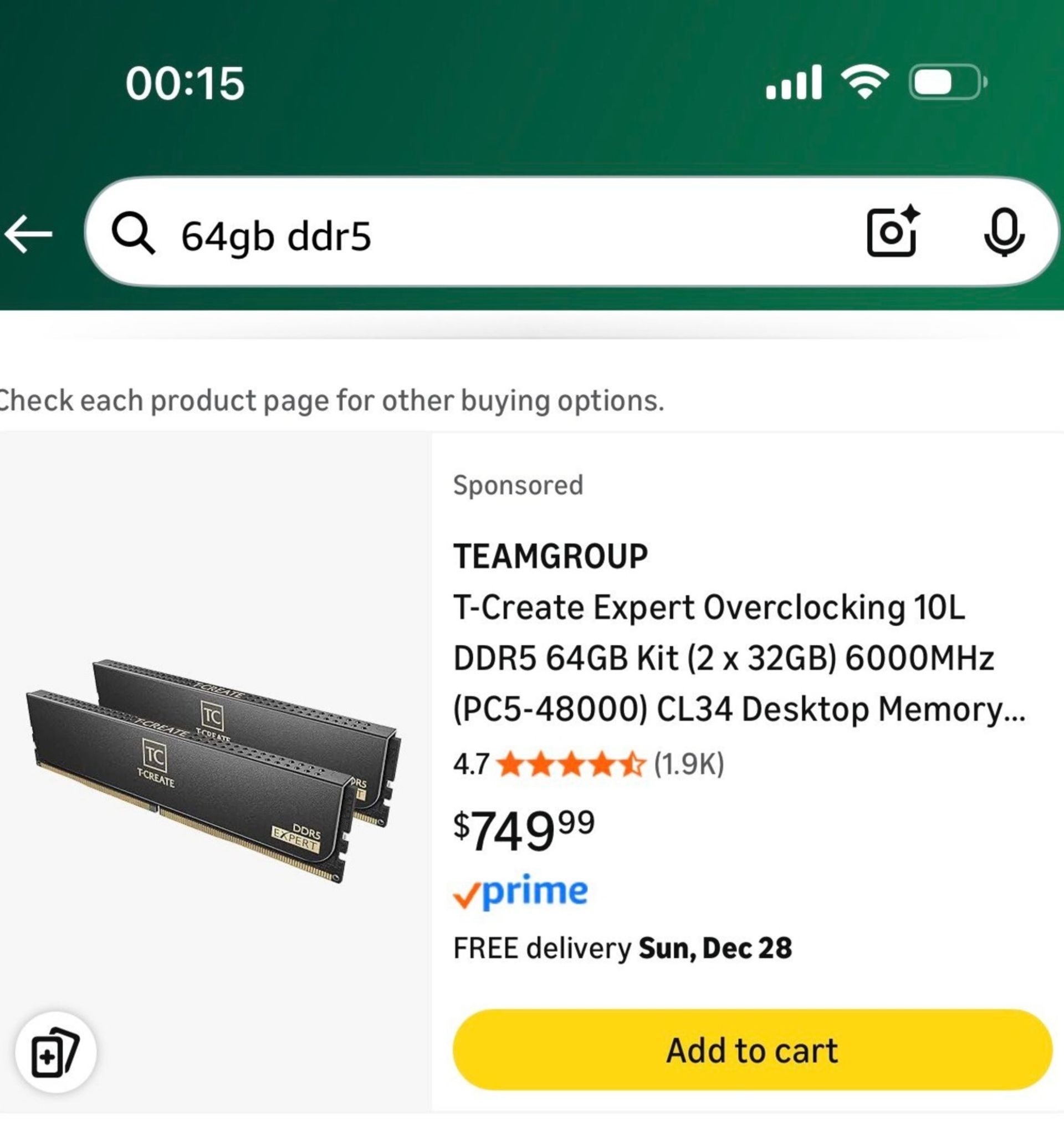
Task: Tap the (1.9K) reviews count
Action: pyautogui.click(x=688, y=764)
